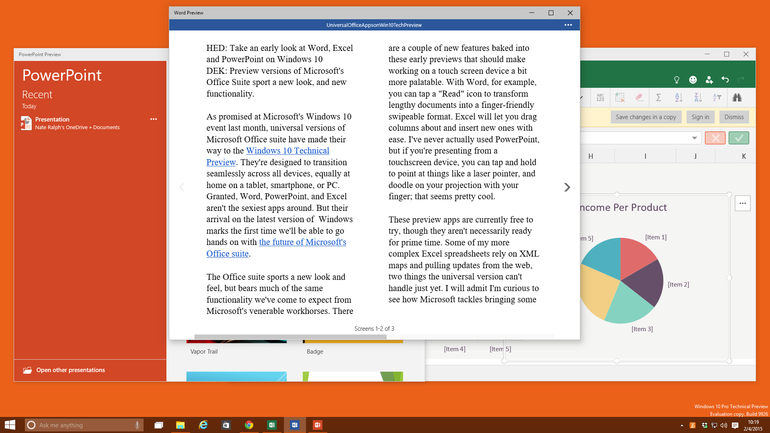Screen dimensions: 770x433
Task: Select the Clear eraser icon in Excel
Action: tap(639, 98)
